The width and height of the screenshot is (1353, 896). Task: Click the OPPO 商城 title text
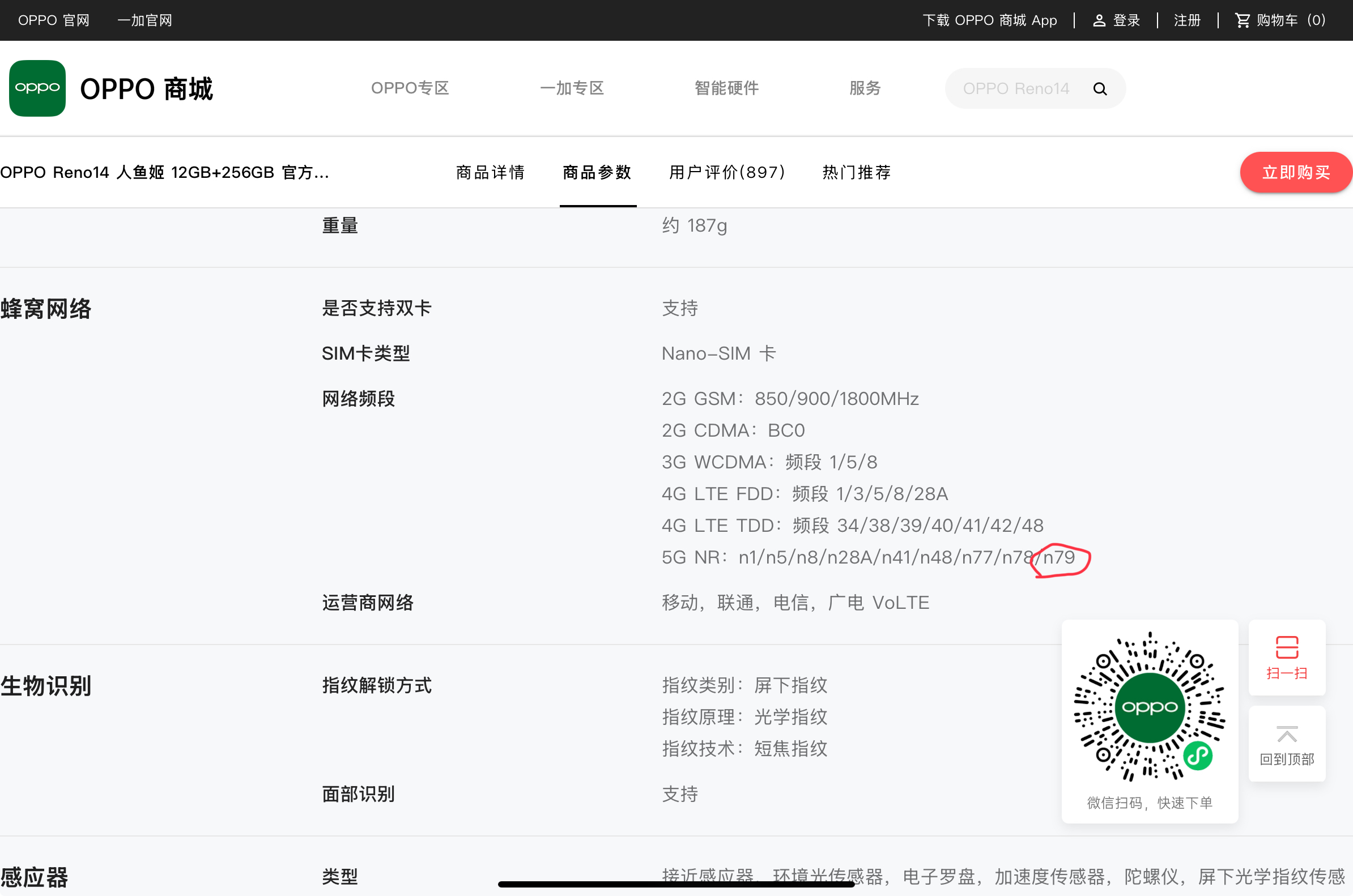(146, 89)
